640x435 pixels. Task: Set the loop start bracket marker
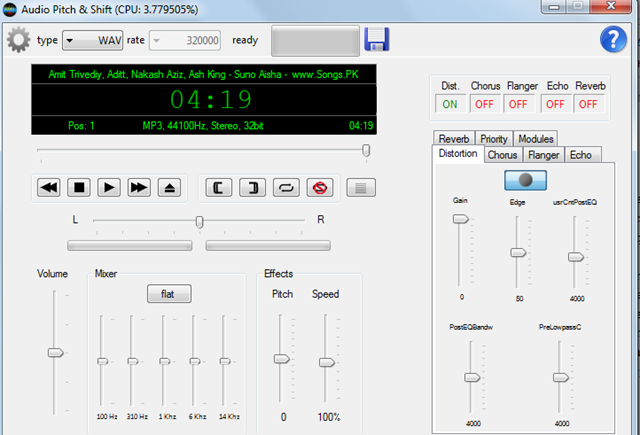[x=221, y=187]
